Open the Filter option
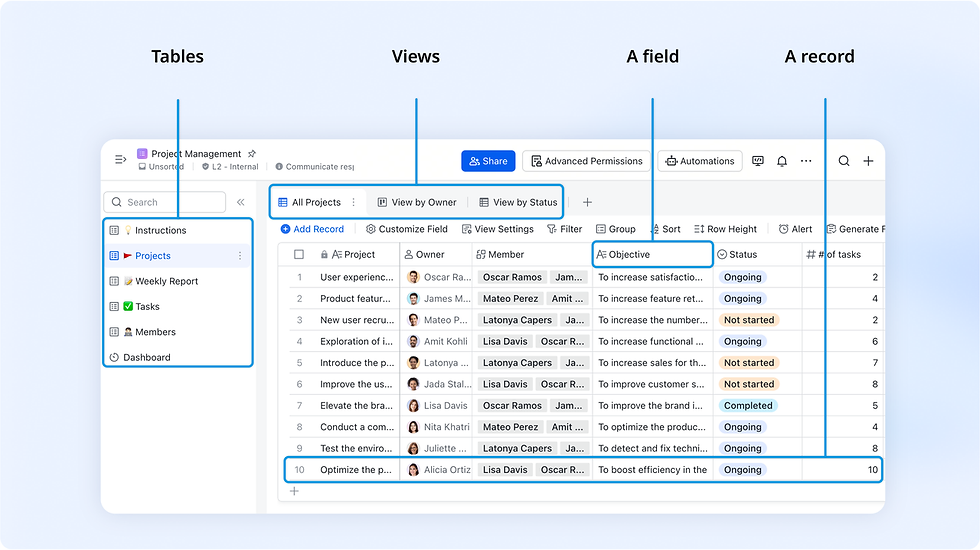Viewport: 980px width, 550px height. tap(564, 229)
